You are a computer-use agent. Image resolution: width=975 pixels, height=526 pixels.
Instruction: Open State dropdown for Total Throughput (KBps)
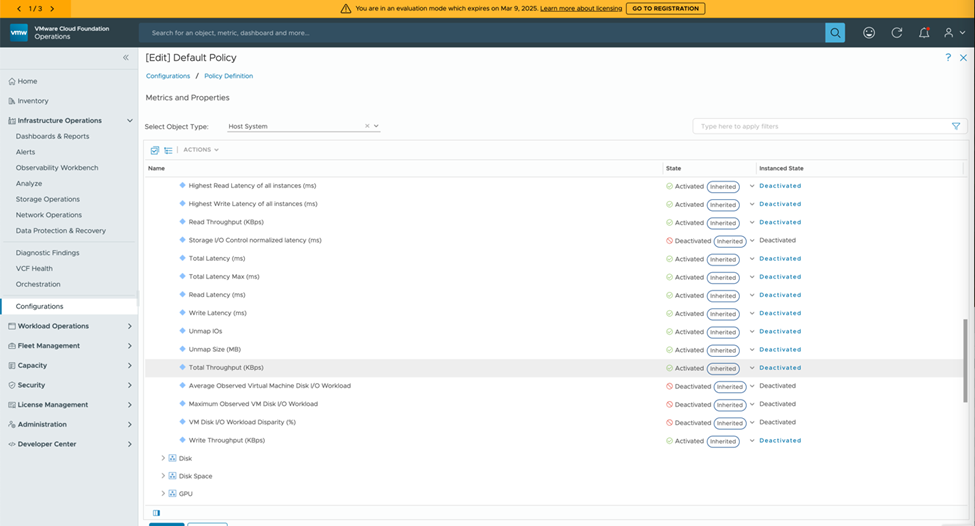(x=752, y=368)
